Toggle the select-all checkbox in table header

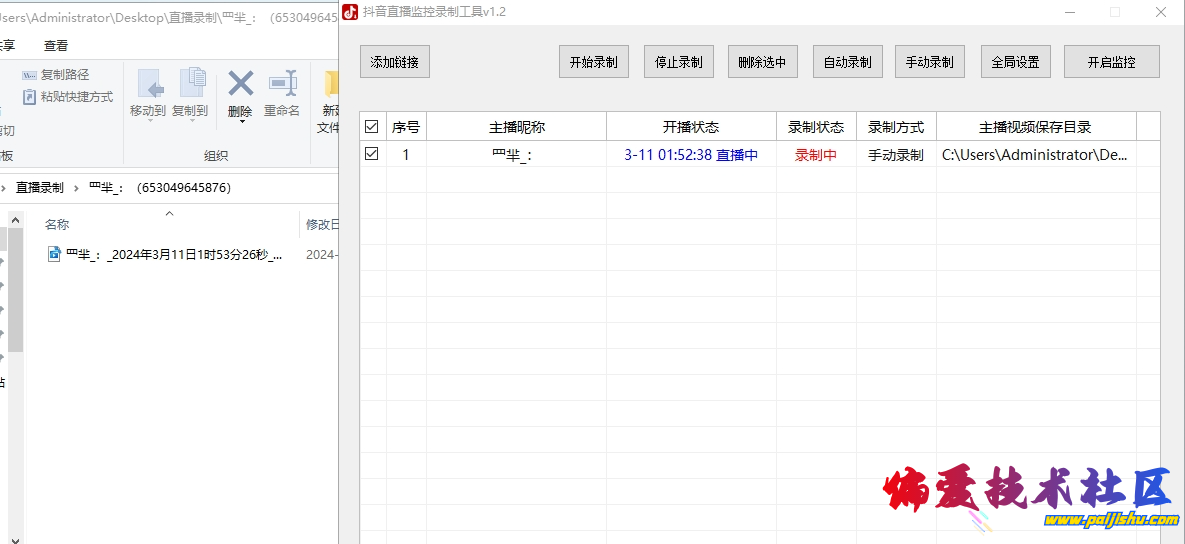pyautogui.click(x=372, y=127)
